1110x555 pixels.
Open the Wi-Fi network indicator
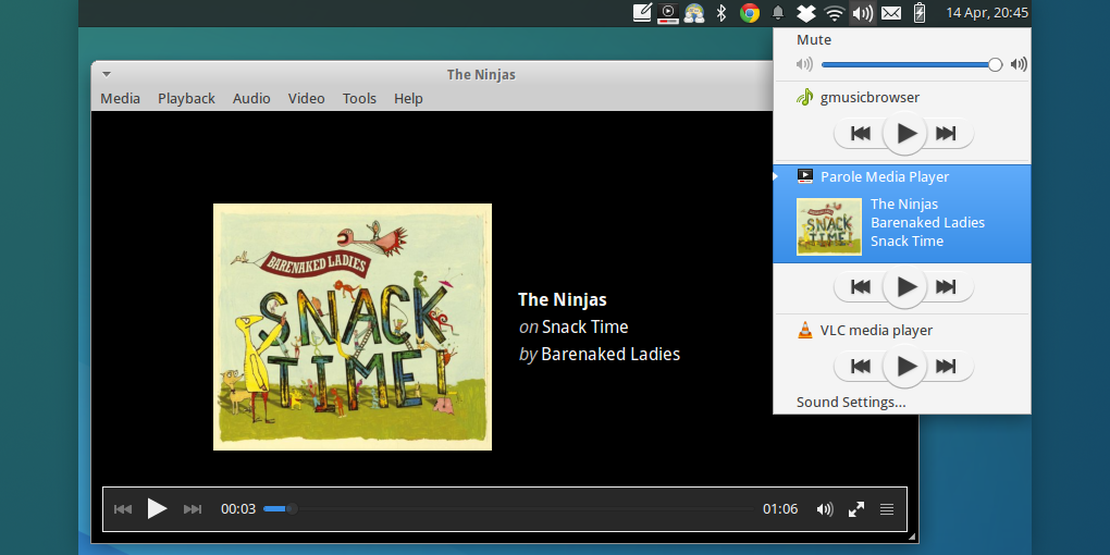(x=835, y=13)
